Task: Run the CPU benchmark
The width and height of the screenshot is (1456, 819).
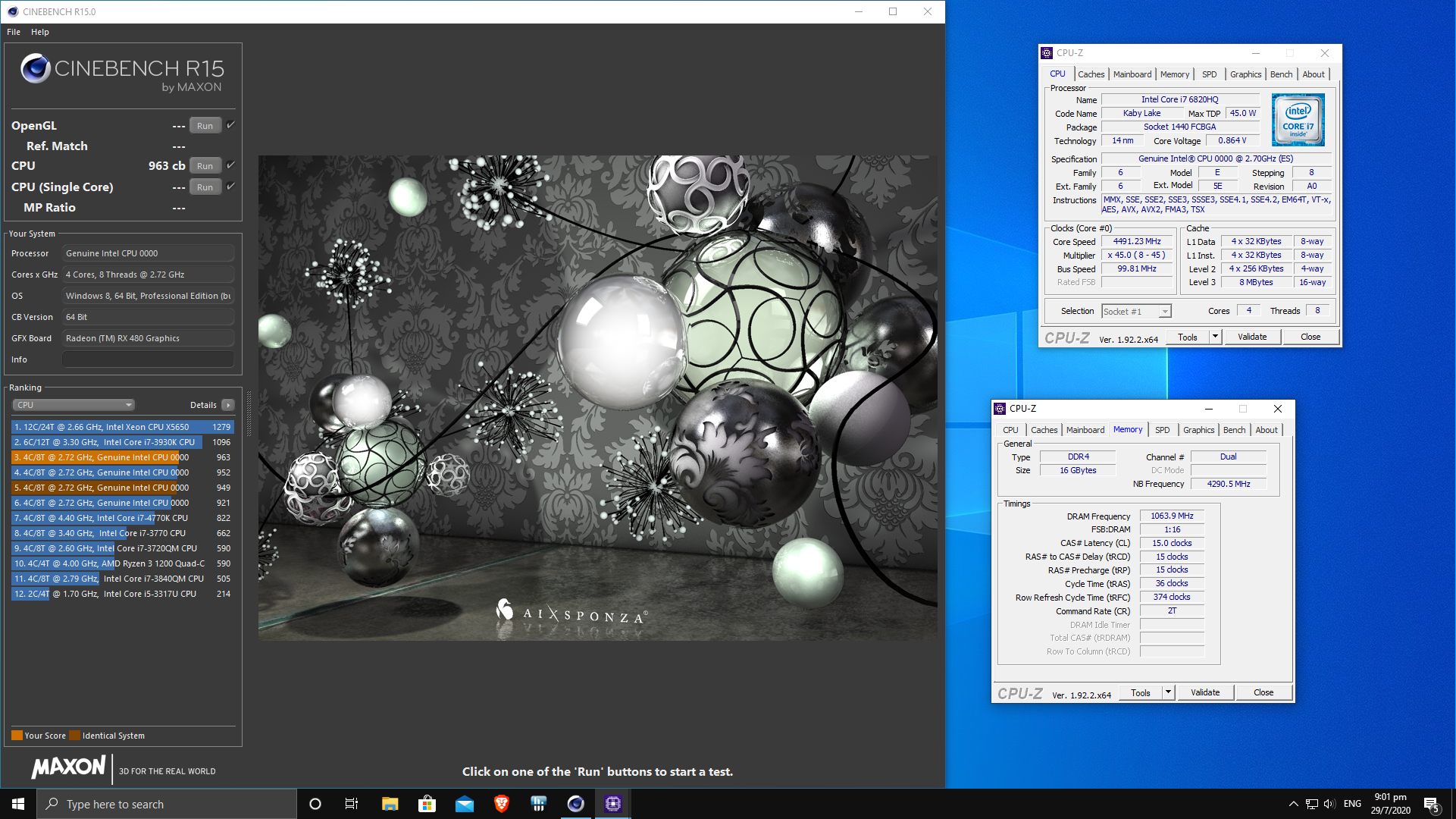Action: (x=205, y=166)
